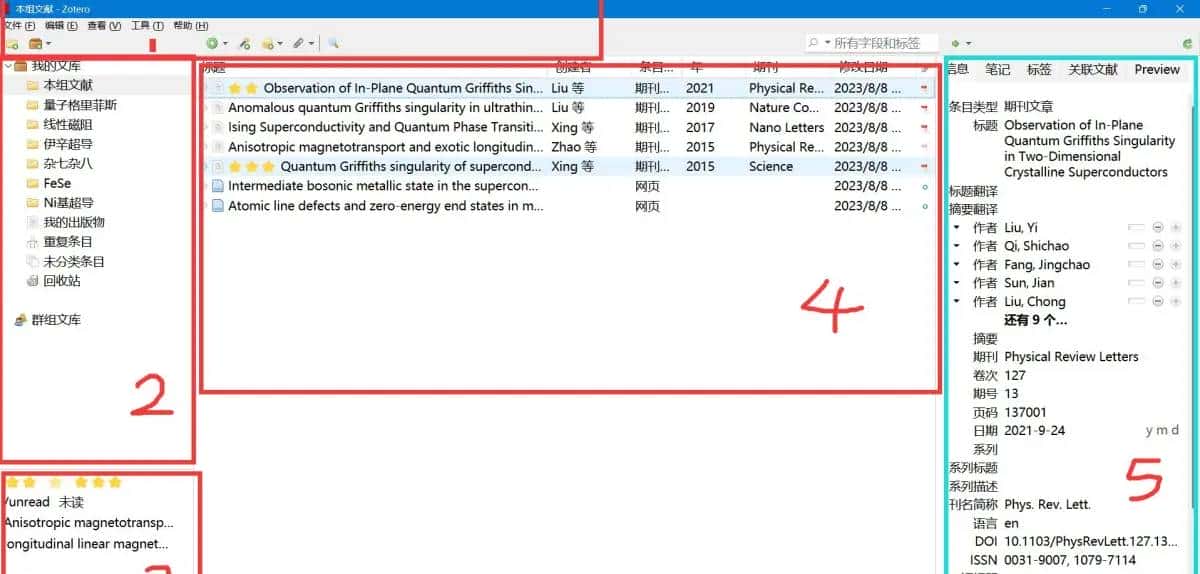Switch to the 笔记 tab

[x=998, y=70]
